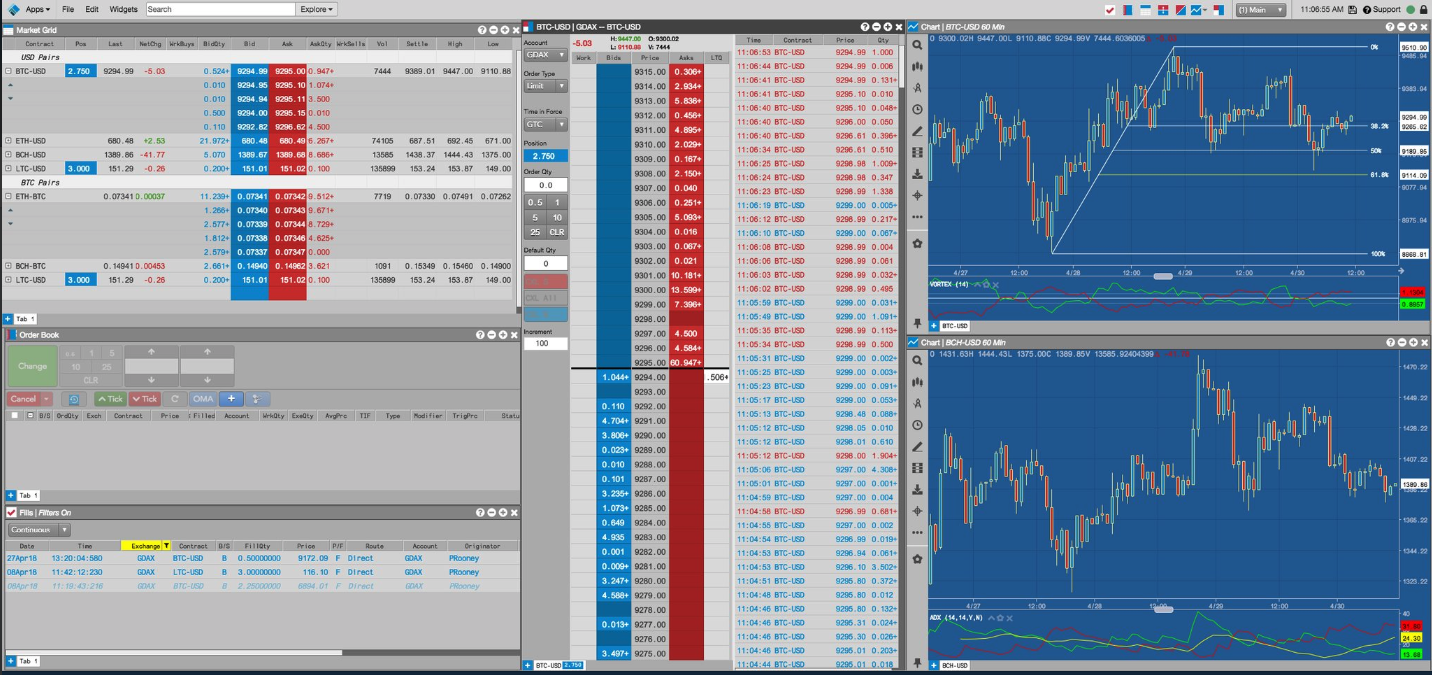Click the save-workspace disk icon in top bar
The height and width of the screenshot is (675, 1432).
tap(1354, 9)
